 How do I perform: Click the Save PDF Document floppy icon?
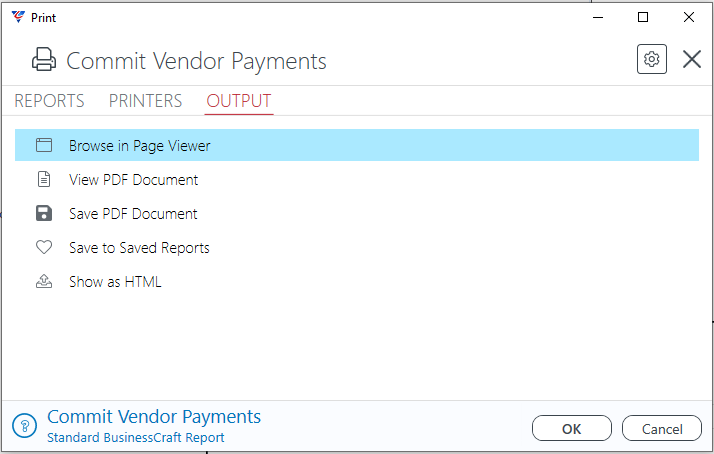click(x=44, y=213)
